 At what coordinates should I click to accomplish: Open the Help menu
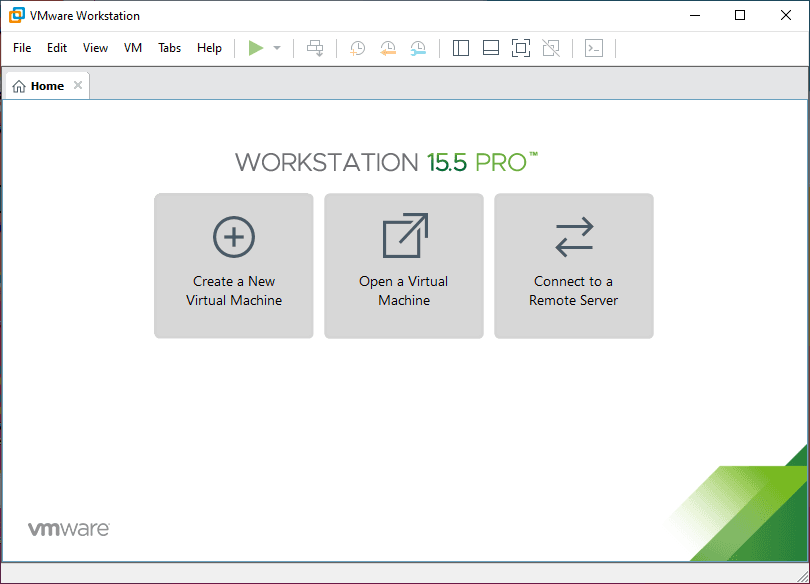209,48
